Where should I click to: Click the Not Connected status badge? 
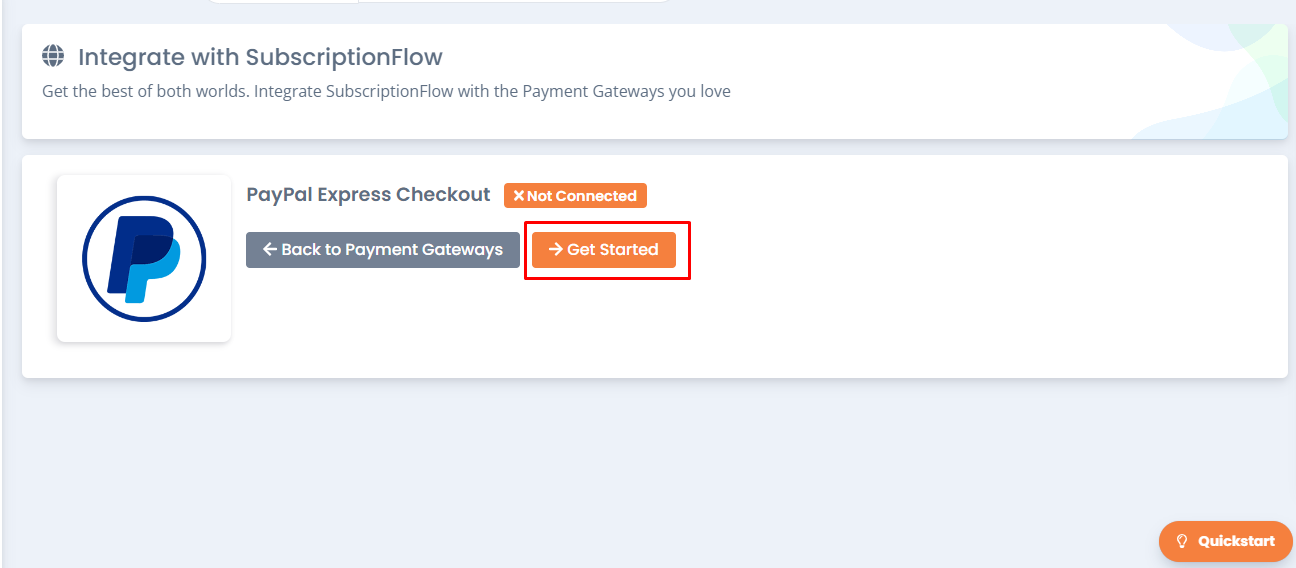click(x=575, y=196)
